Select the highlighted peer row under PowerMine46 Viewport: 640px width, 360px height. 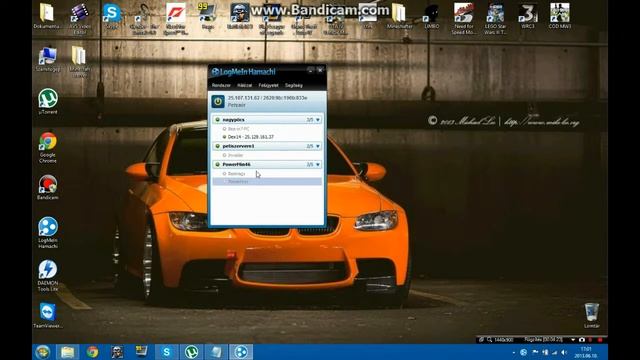267,182
